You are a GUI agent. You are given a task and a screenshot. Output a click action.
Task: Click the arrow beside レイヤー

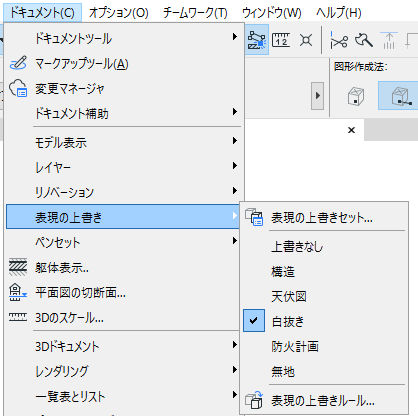tap(235, 166)
